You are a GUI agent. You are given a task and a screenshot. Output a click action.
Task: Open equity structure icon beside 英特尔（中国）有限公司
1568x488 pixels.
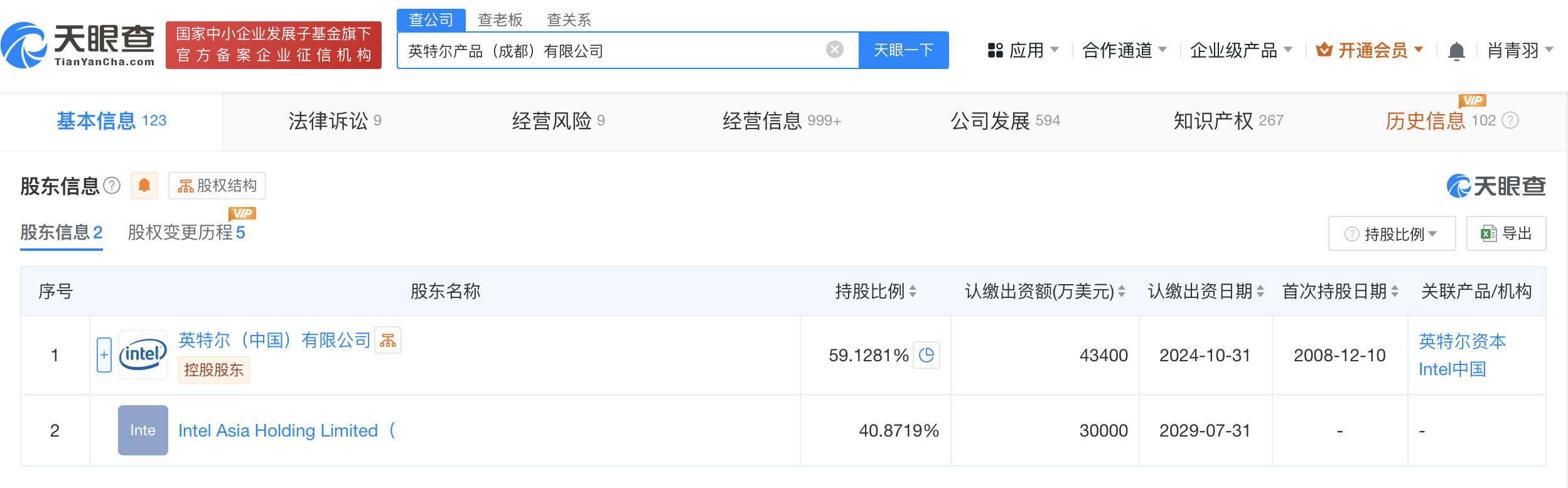point(388,341)
